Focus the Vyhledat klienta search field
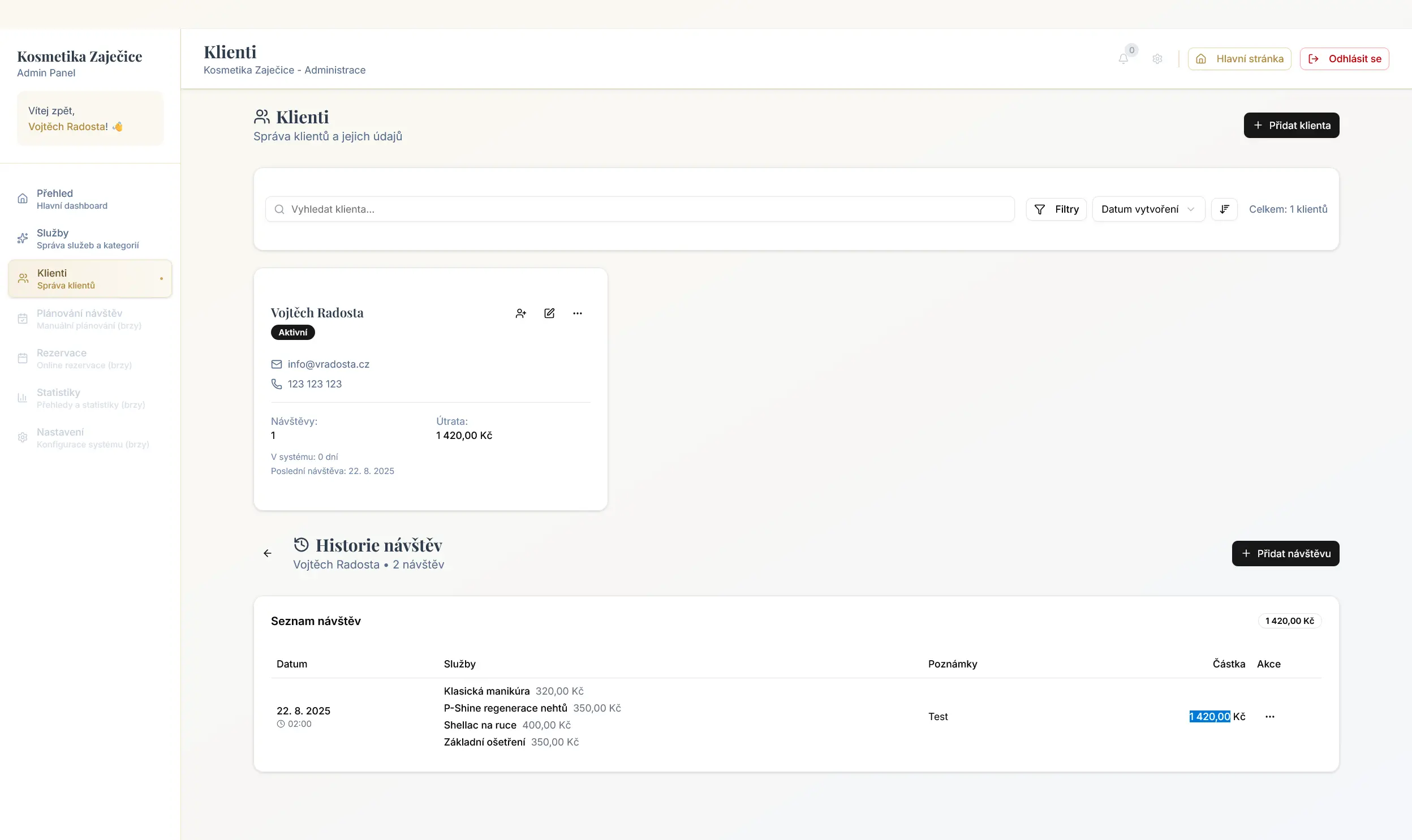Image resolution: width=1412 pixels, height=840 pixels. tap(639, 209)
